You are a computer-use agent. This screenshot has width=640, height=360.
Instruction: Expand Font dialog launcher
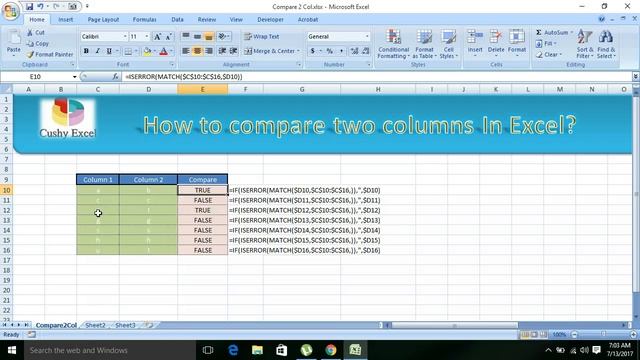click(172, 64)
